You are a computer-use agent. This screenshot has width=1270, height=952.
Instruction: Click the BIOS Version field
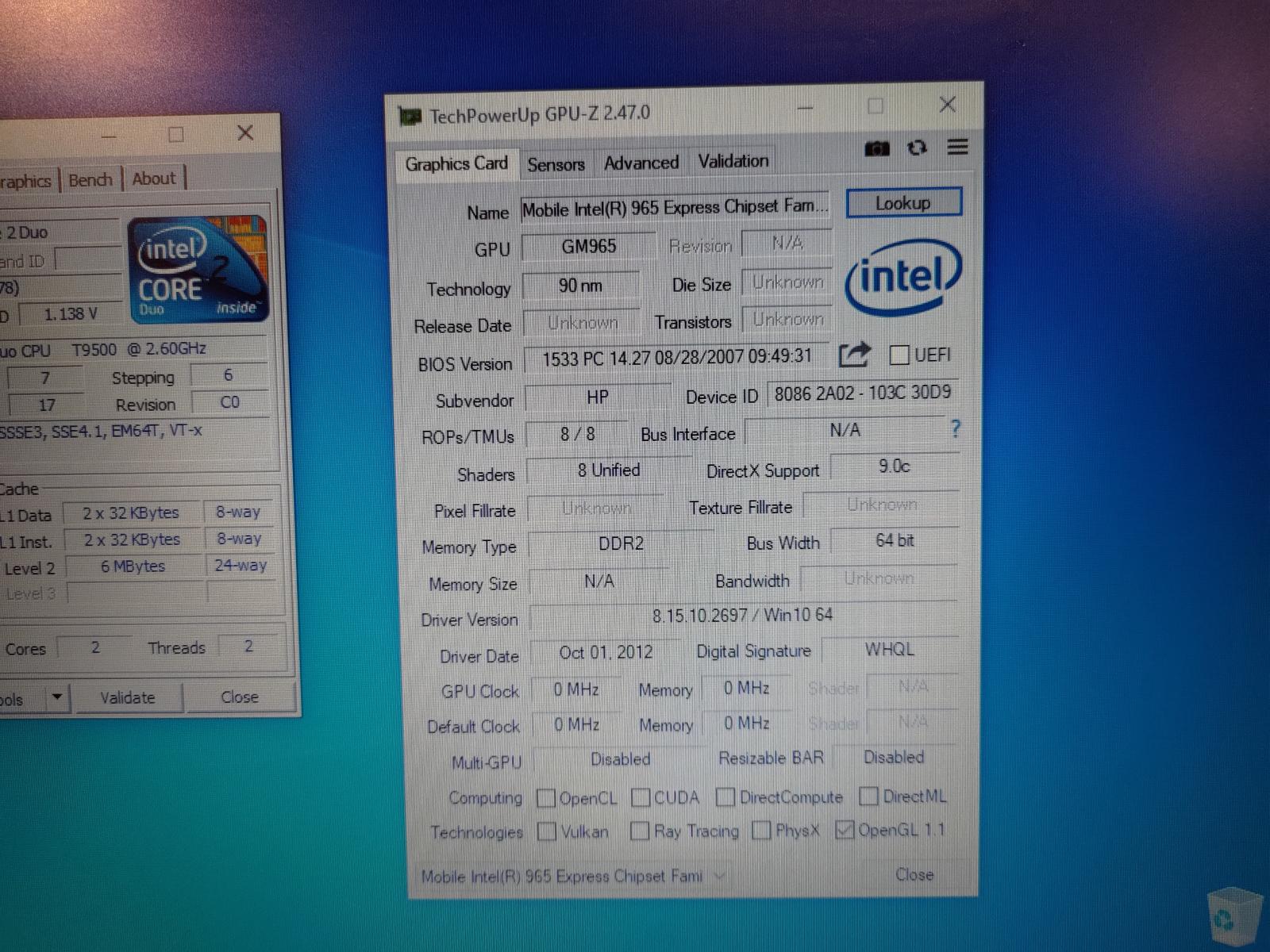pyautogui.click(x=676, y=357)
